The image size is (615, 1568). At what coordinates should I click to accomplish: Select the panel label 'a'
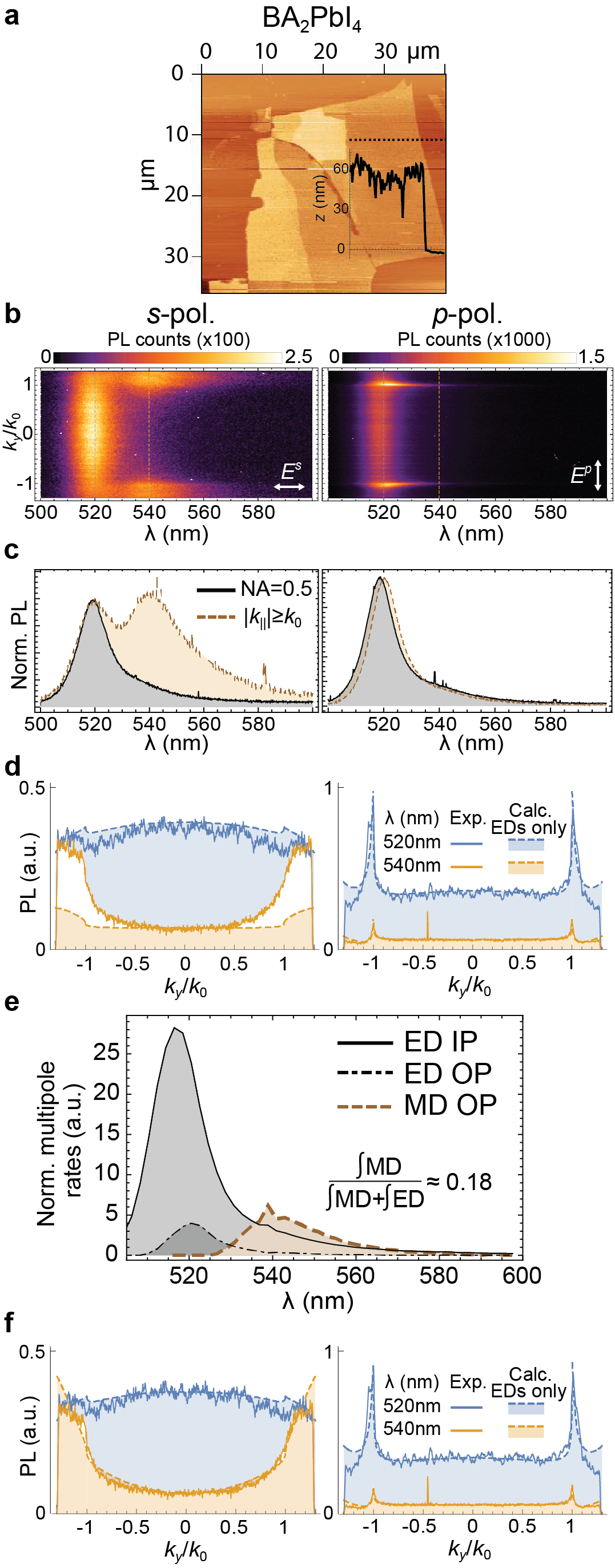coord(11,15)
